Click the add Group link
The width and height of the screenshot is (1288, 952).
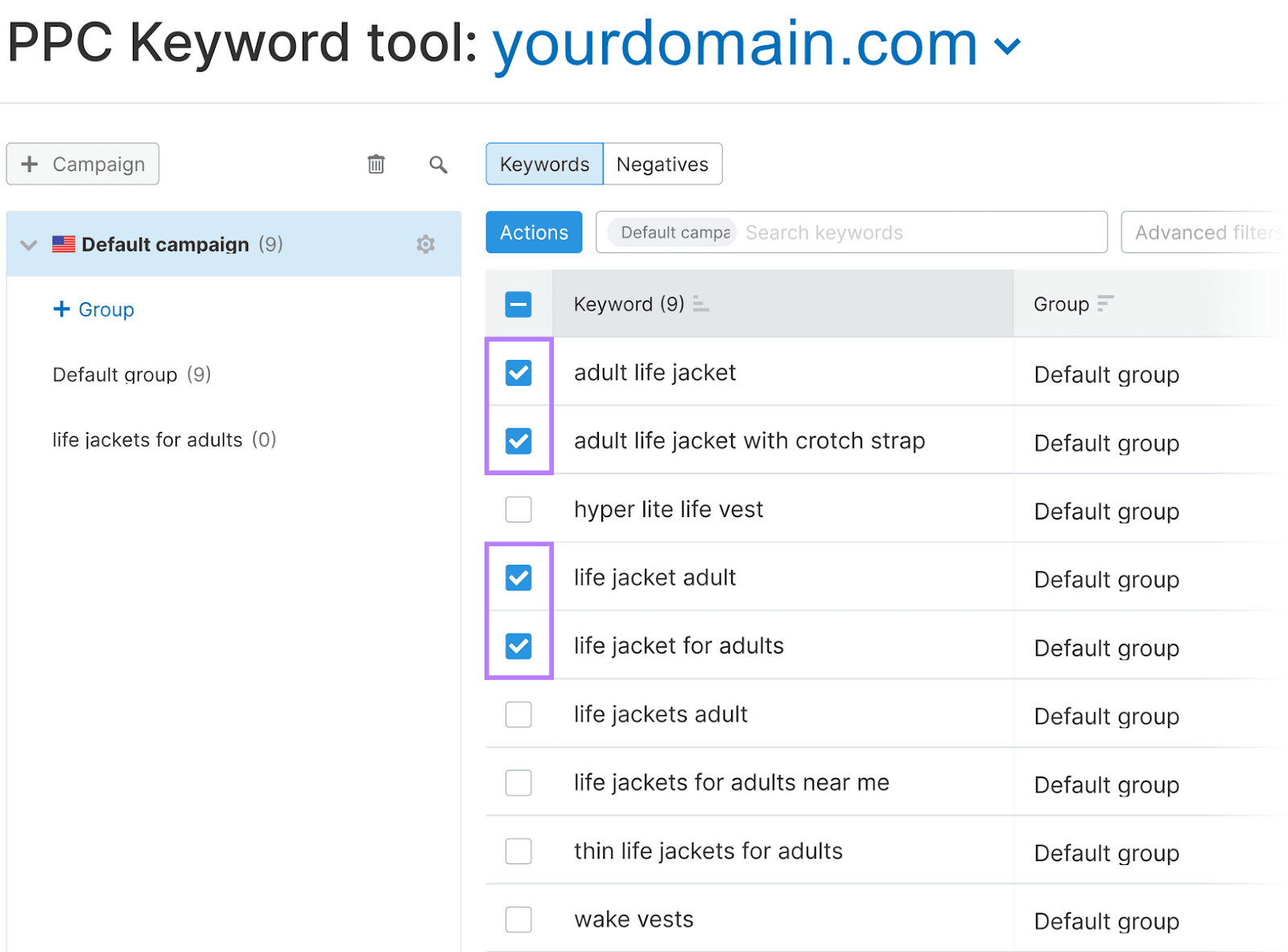pos(93,309)
